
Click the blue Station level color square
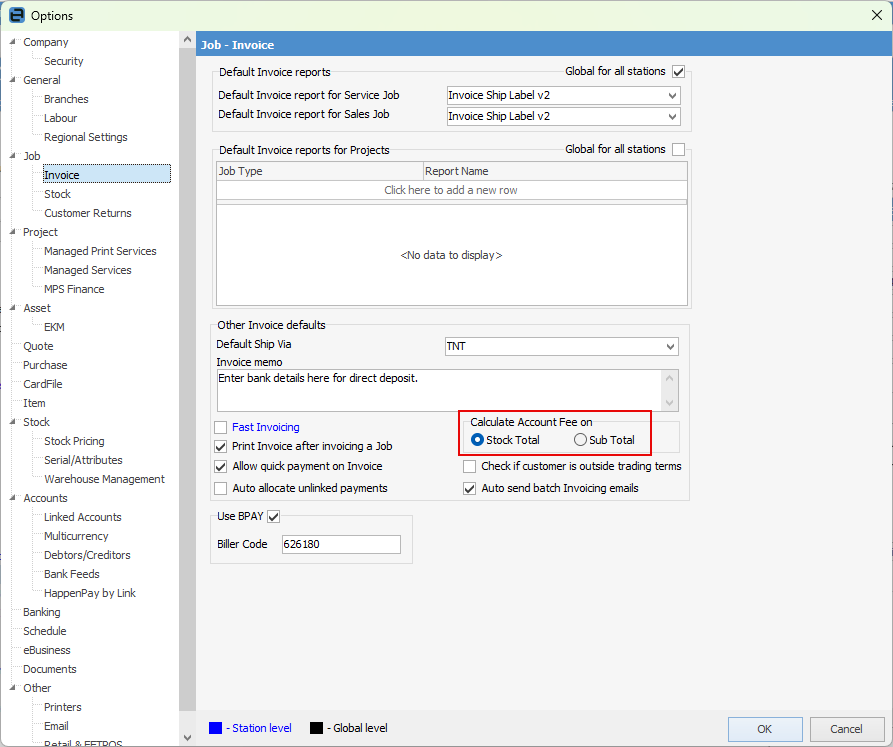(x=216, y=728)
